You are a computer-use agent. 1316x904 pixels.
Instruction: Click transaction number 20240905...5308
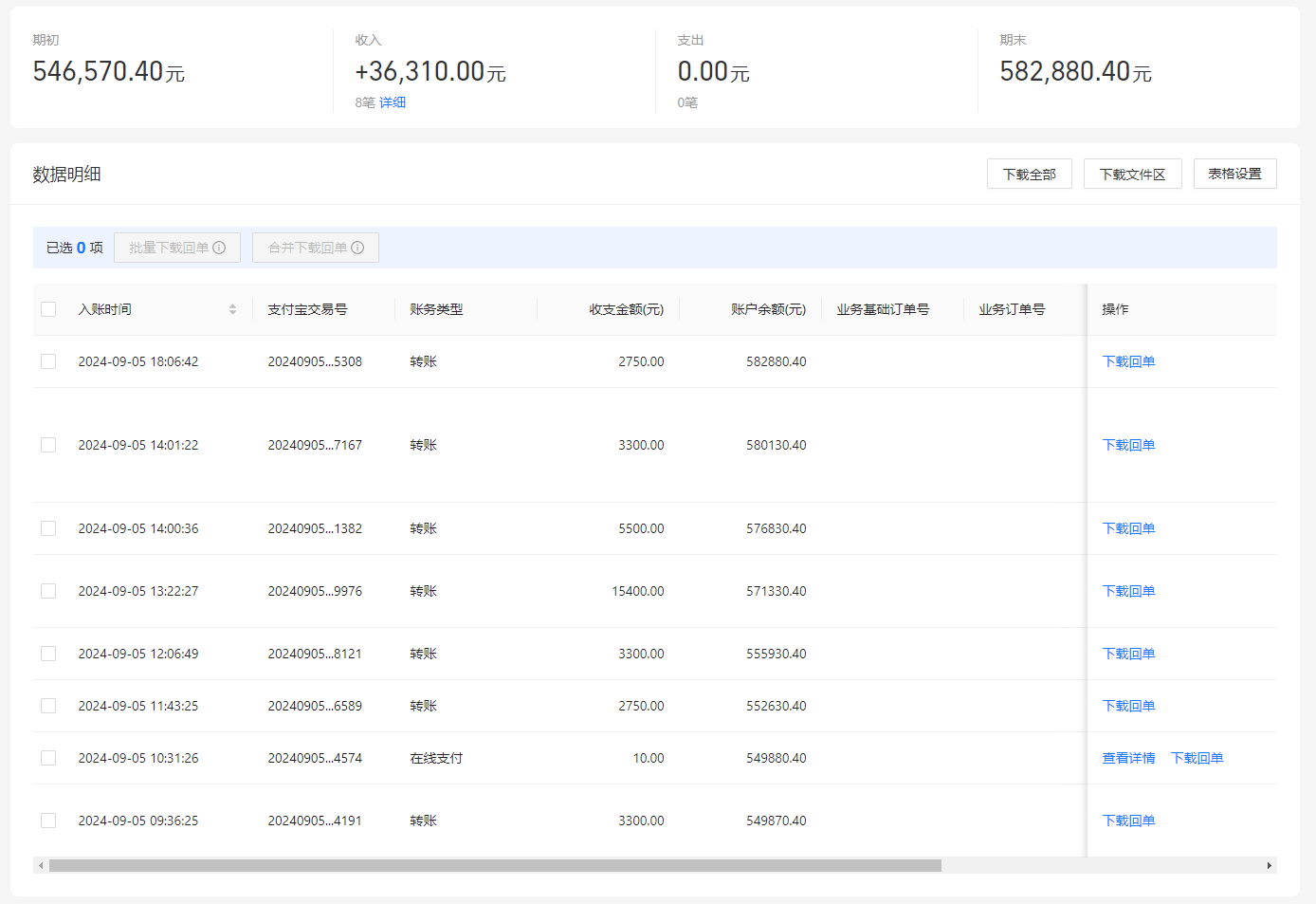pyautogui.click(x=315, y=361)
